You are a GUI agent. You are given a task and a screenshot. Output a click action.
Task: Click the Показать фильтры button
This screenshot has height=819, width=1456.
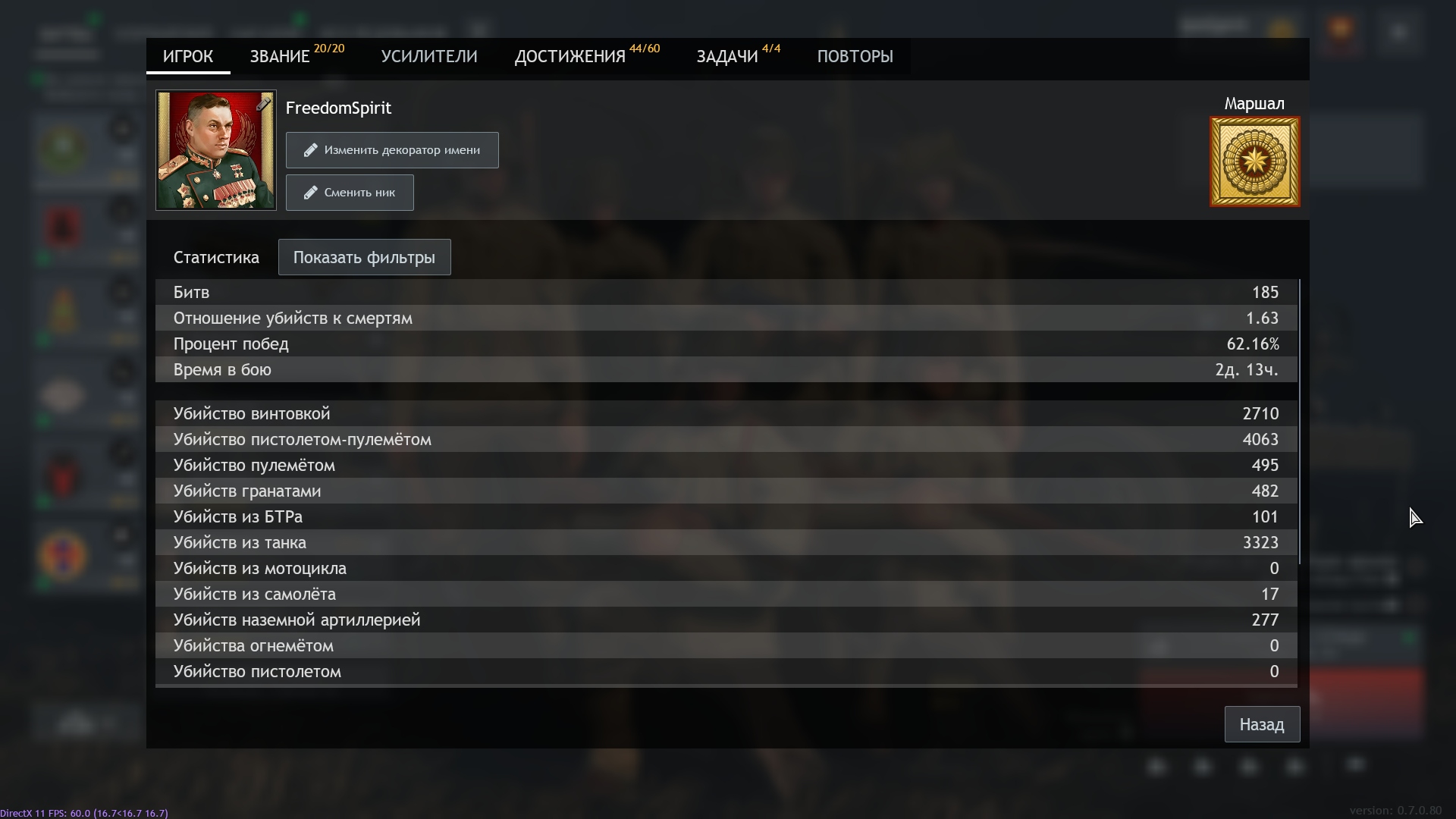364,258
